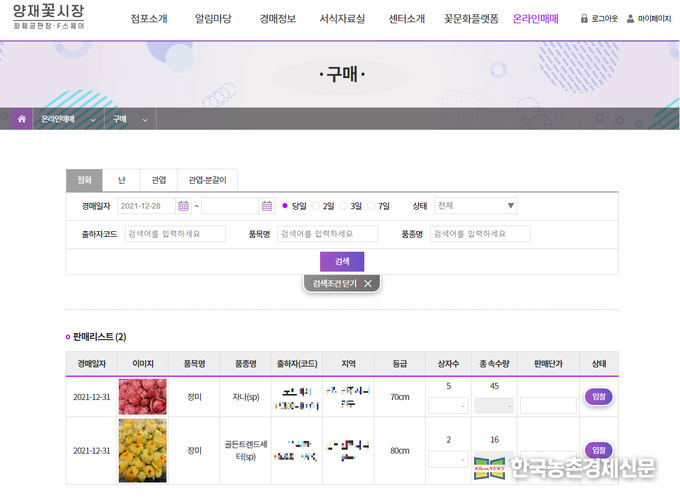
Task: Click the 검색조건닫기 button
Action: (x=342, y=284)
